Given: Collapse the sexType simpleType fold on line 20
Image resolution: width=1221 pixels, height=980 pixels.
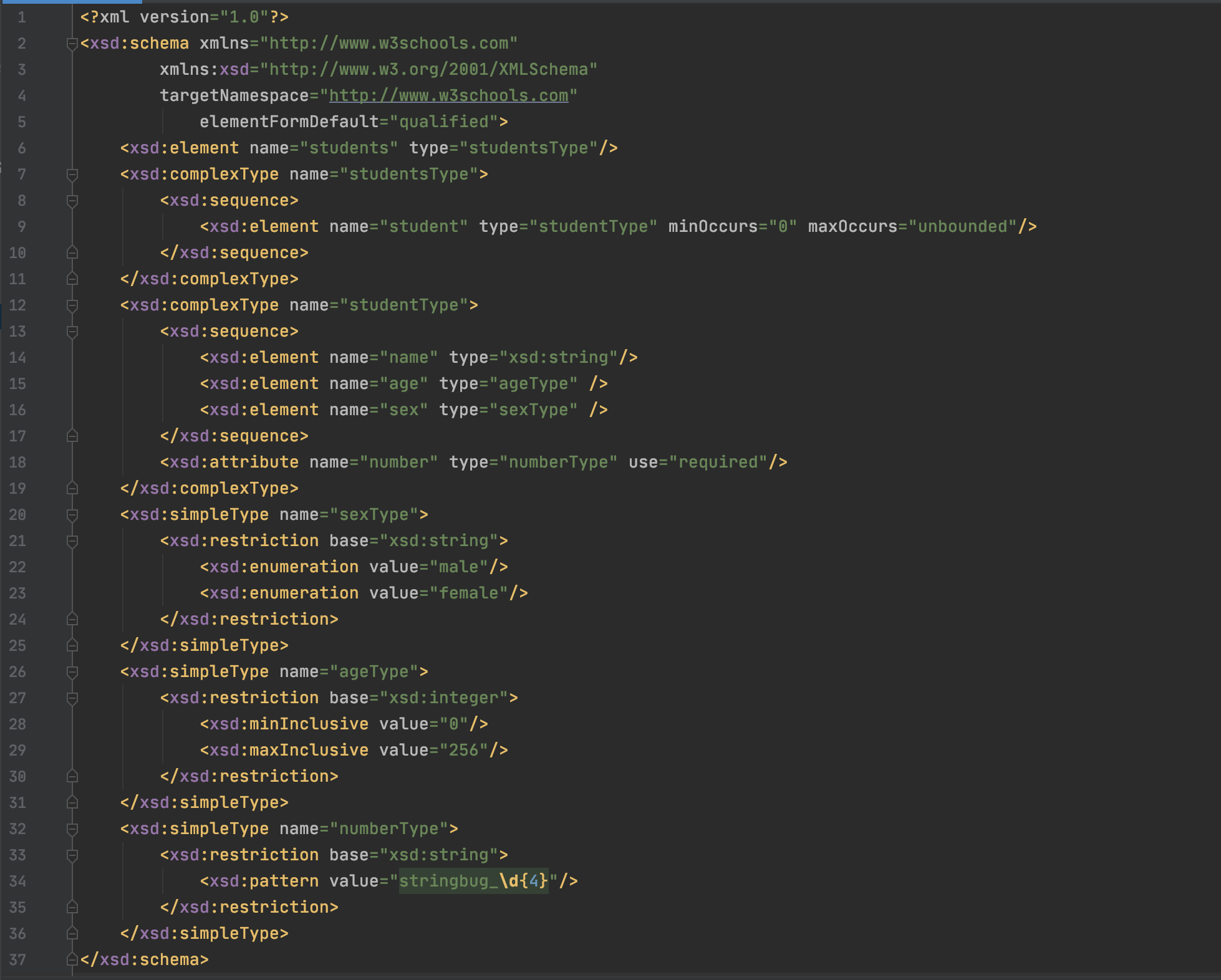Looking at the screenshot, I should 72,515.
